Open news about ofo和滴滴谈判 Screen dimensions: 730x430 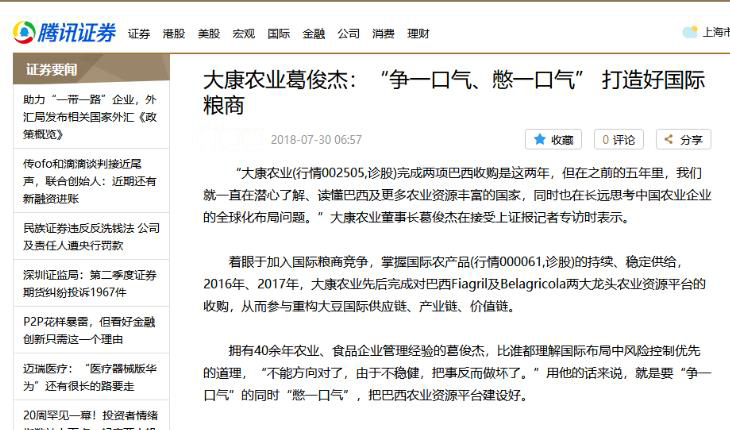(90, 181)
